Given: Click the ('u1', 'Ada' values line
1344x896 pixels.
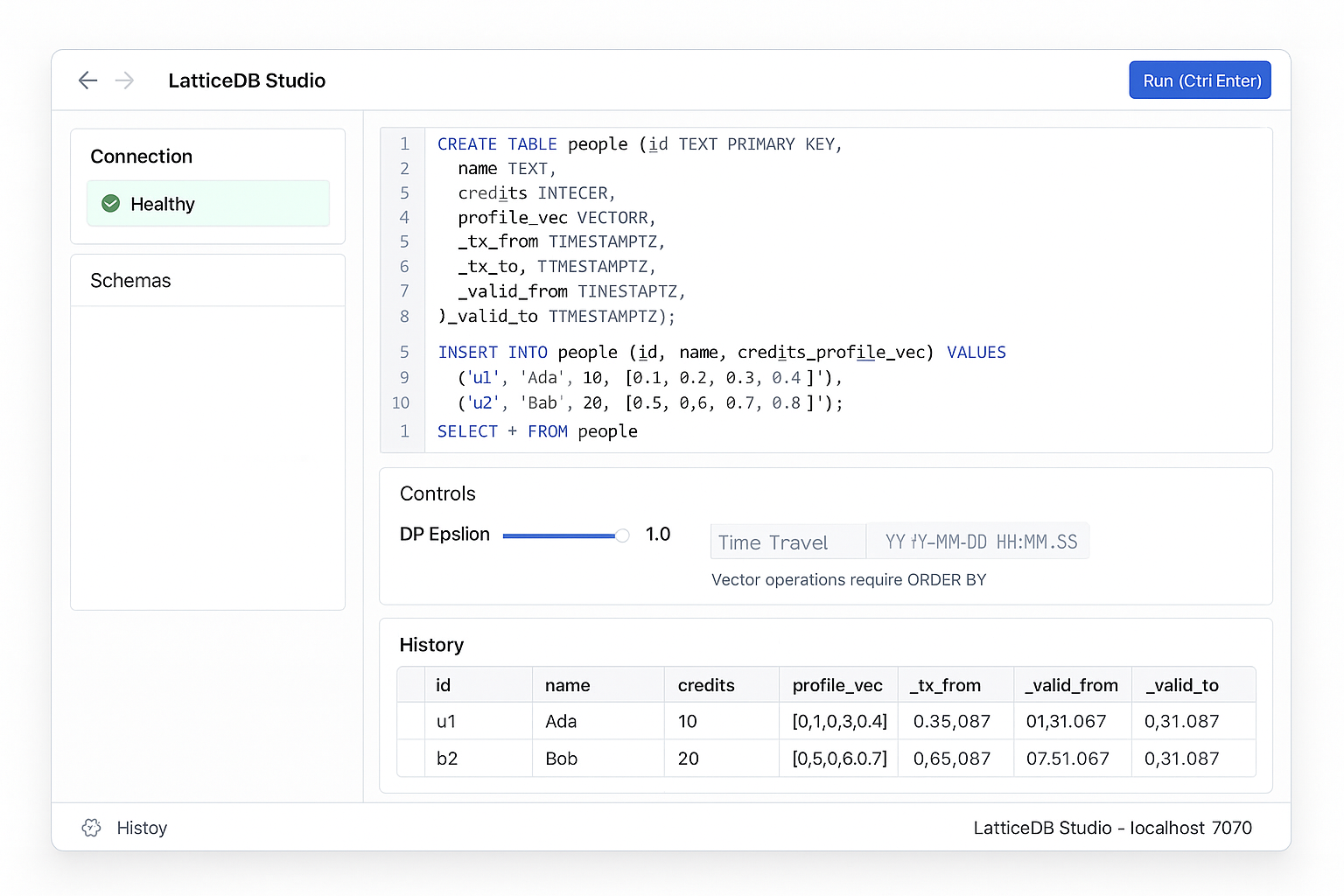Looking at the screenshot, I should [x=650, y=378].
